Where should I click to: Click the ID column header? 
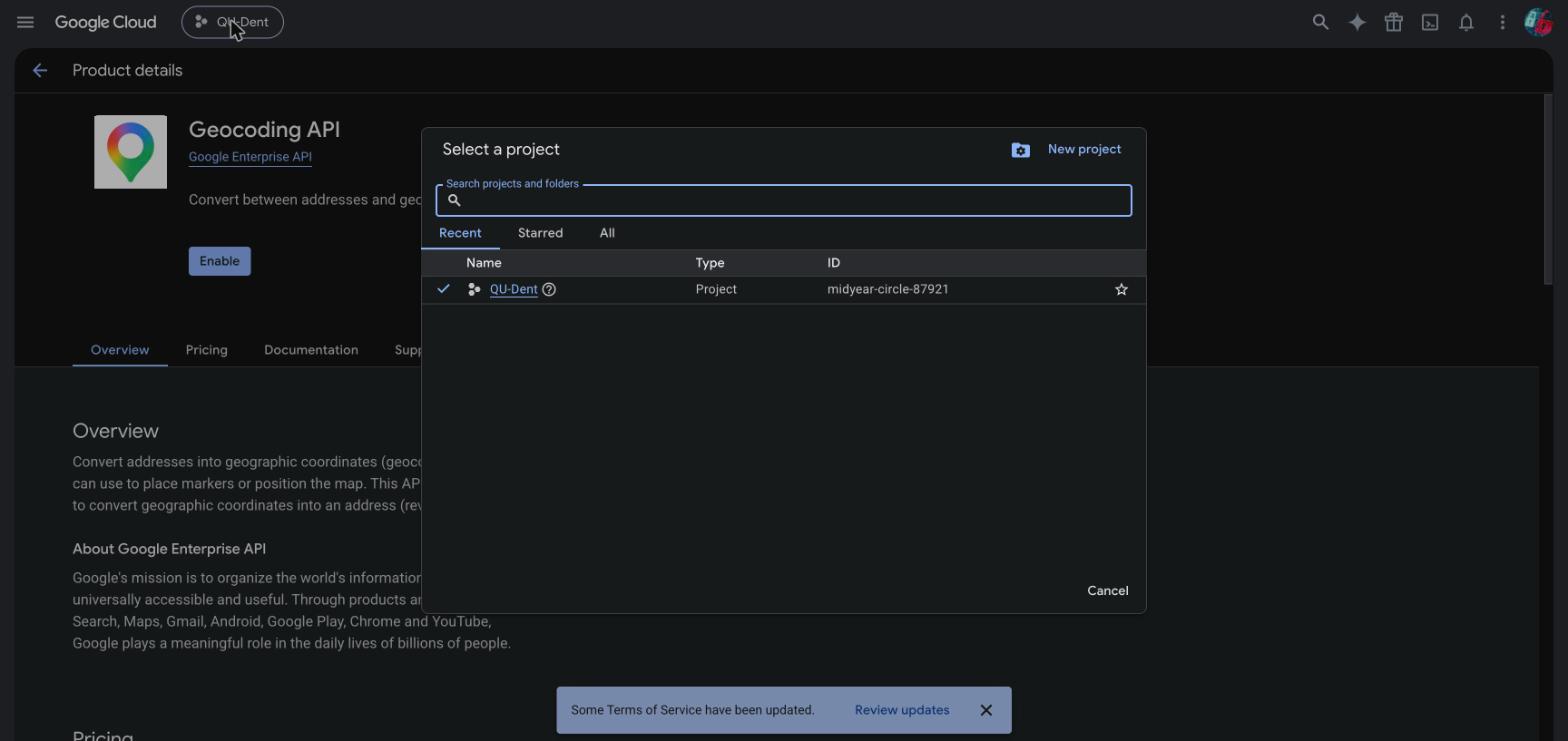pyautogui.click(x=833, y=263)
